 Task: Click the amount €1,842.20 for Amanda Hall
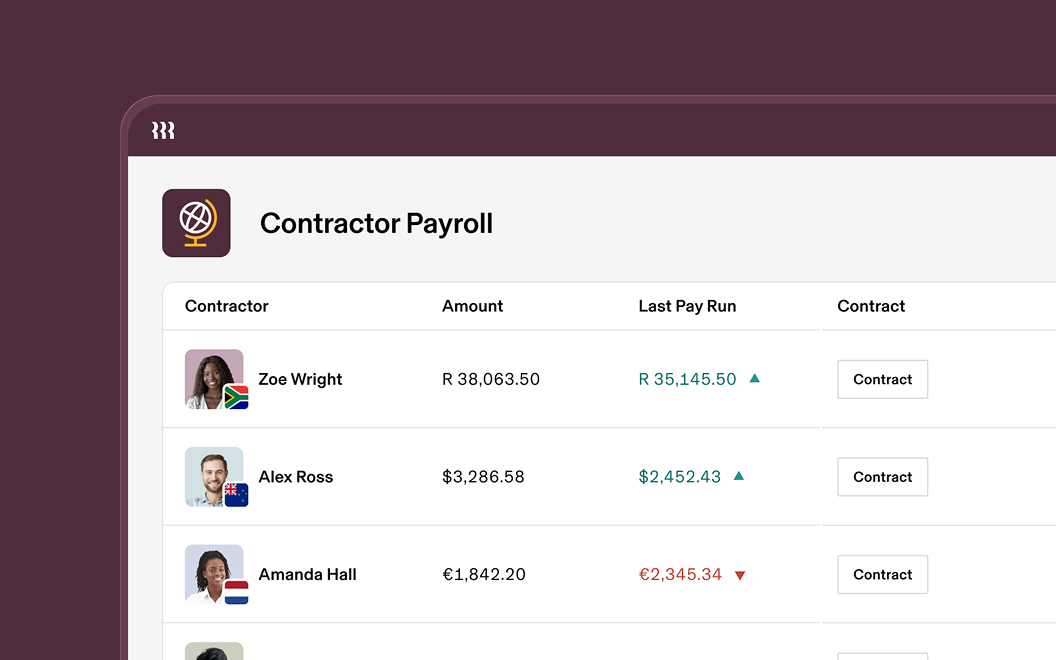(x=483, y=574)
